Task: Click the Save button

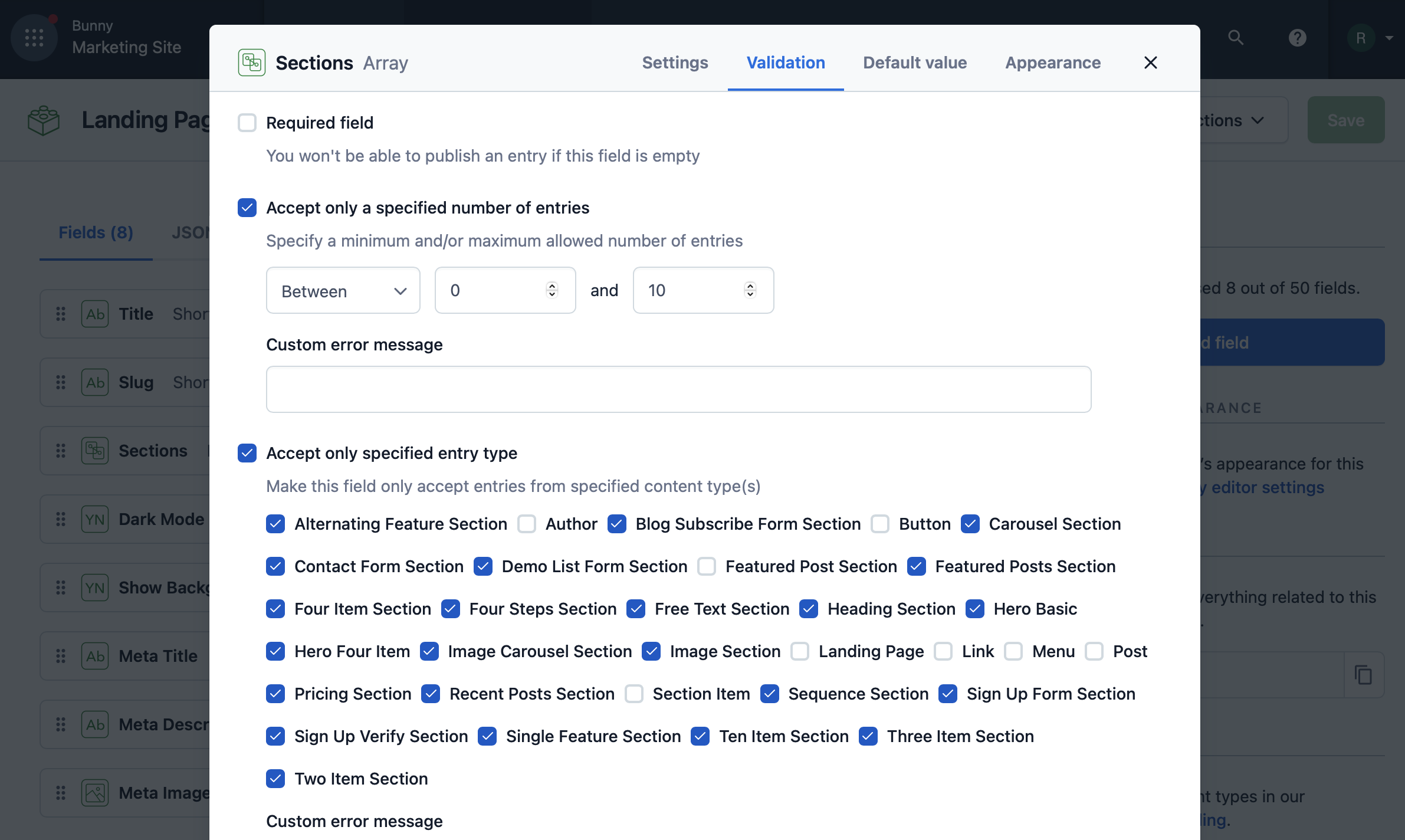Action: [x=1345, y=120]
